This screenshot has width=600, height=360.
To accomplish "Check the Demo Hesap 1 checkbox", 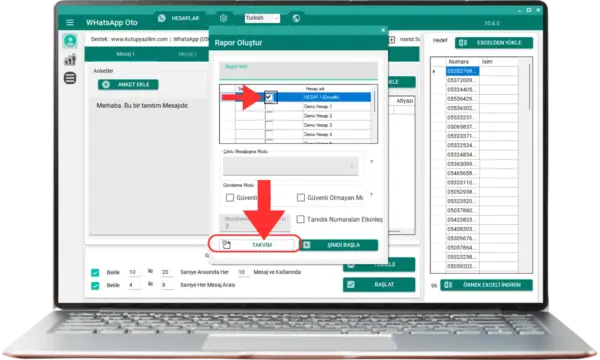I will click(269, 106).
